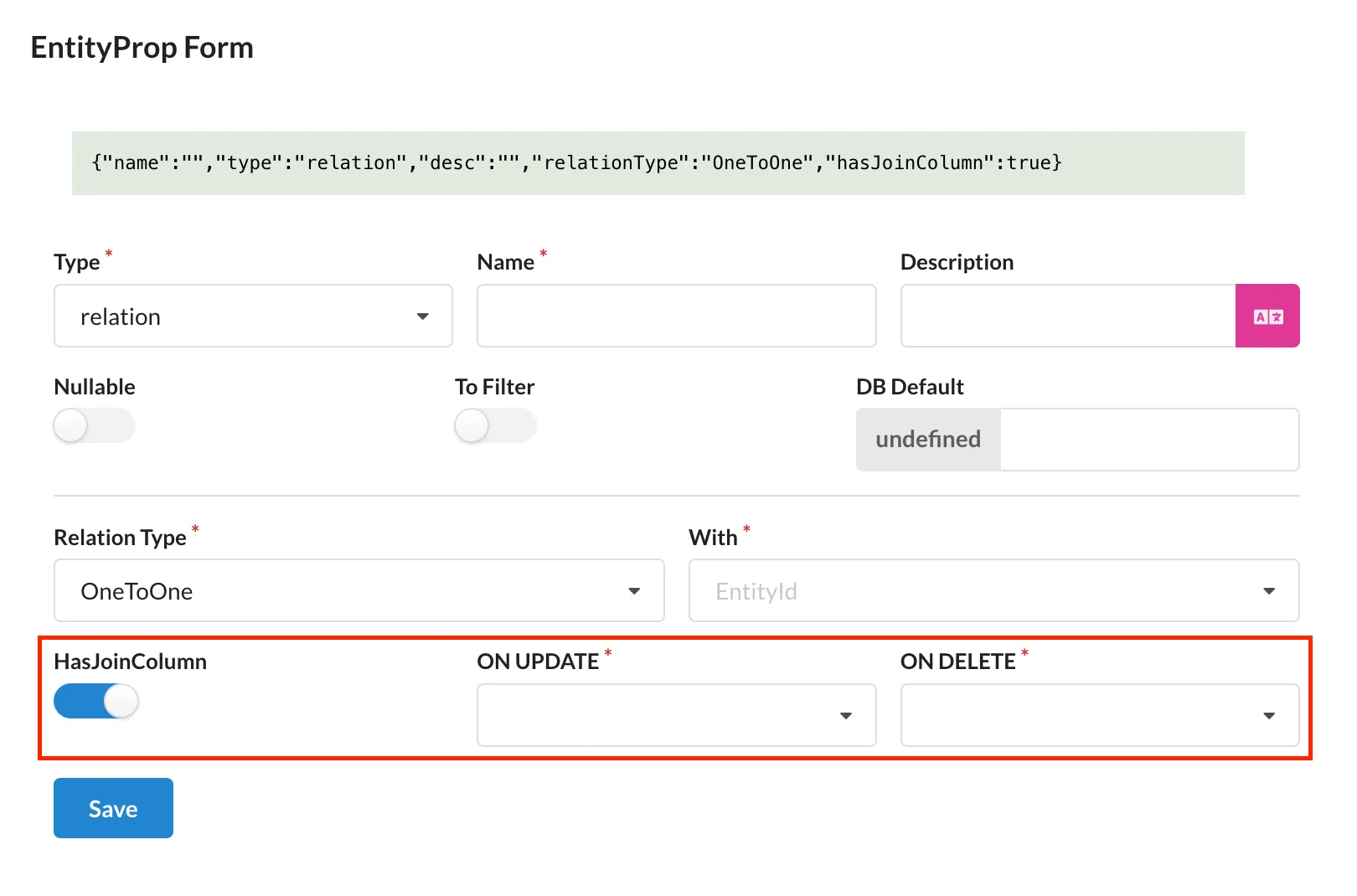Click the DB Default label text
This screenshot has height=896, width=1357.
coord(910,387)
